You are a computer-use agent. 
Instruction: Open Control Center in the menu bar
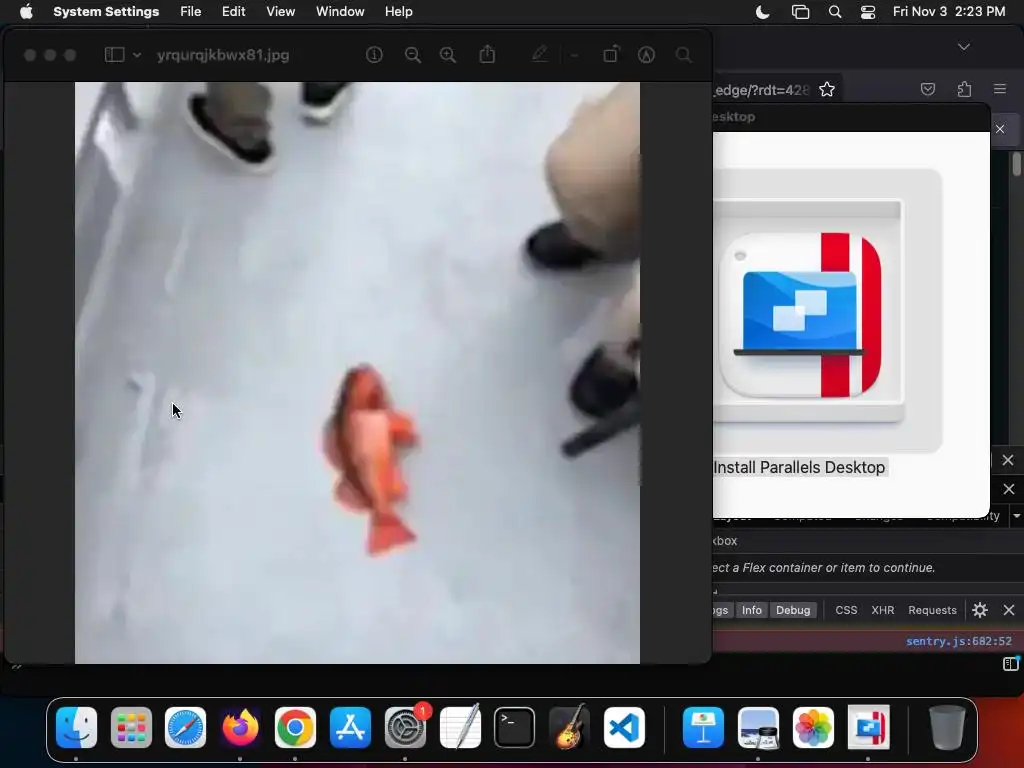point(868,12)
